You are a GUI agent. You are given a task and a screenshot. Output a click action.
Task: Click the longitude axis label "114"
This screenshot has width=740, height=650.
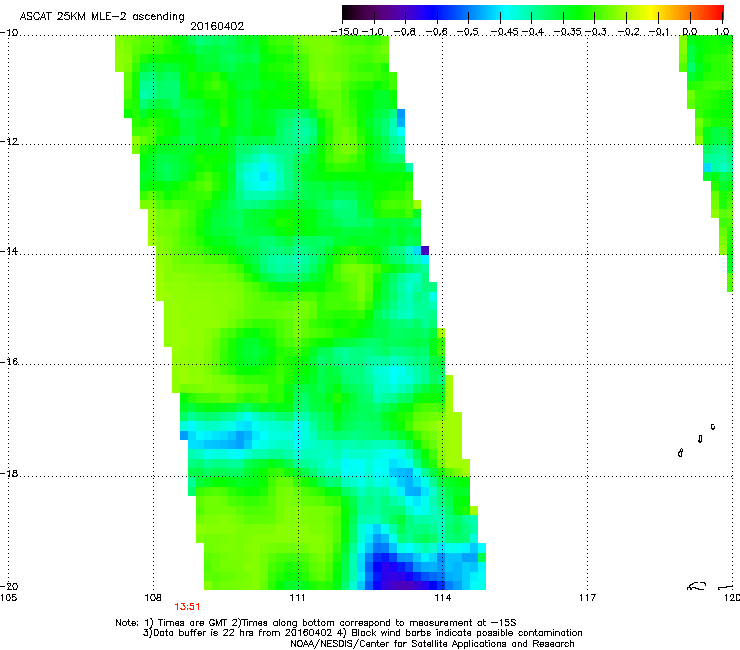click(443, 598)
